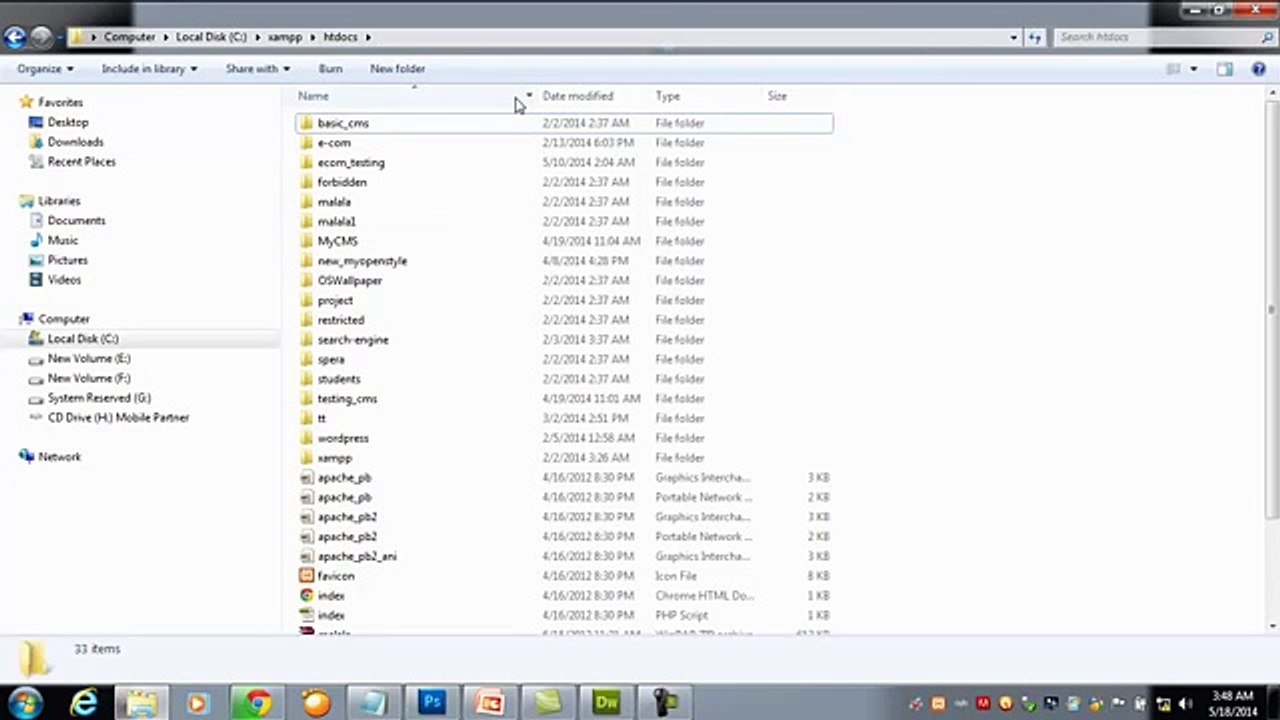Screen dimensions: 1280x720
Task: Select the new_myopenstyle folder
Action: pyautogui.click(x=362, y=261)
